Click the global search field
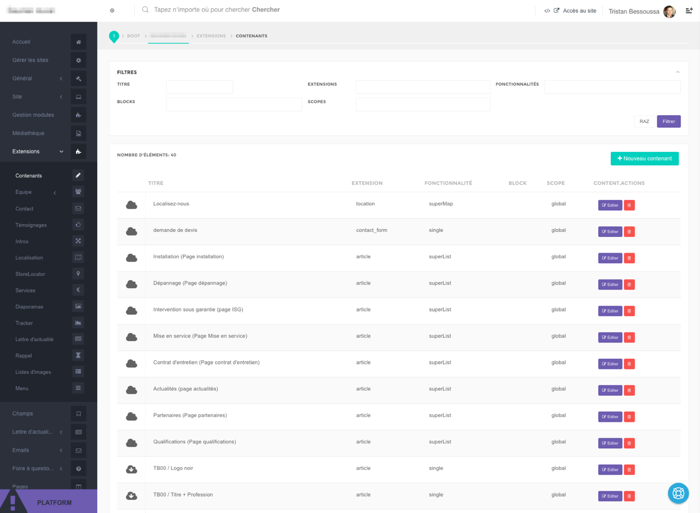 [x=217, y=10]
